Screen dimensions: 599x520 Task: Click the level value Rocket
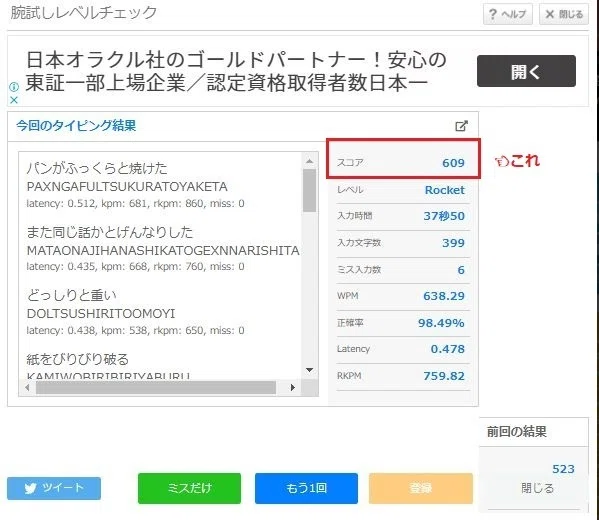click(445, 190)
